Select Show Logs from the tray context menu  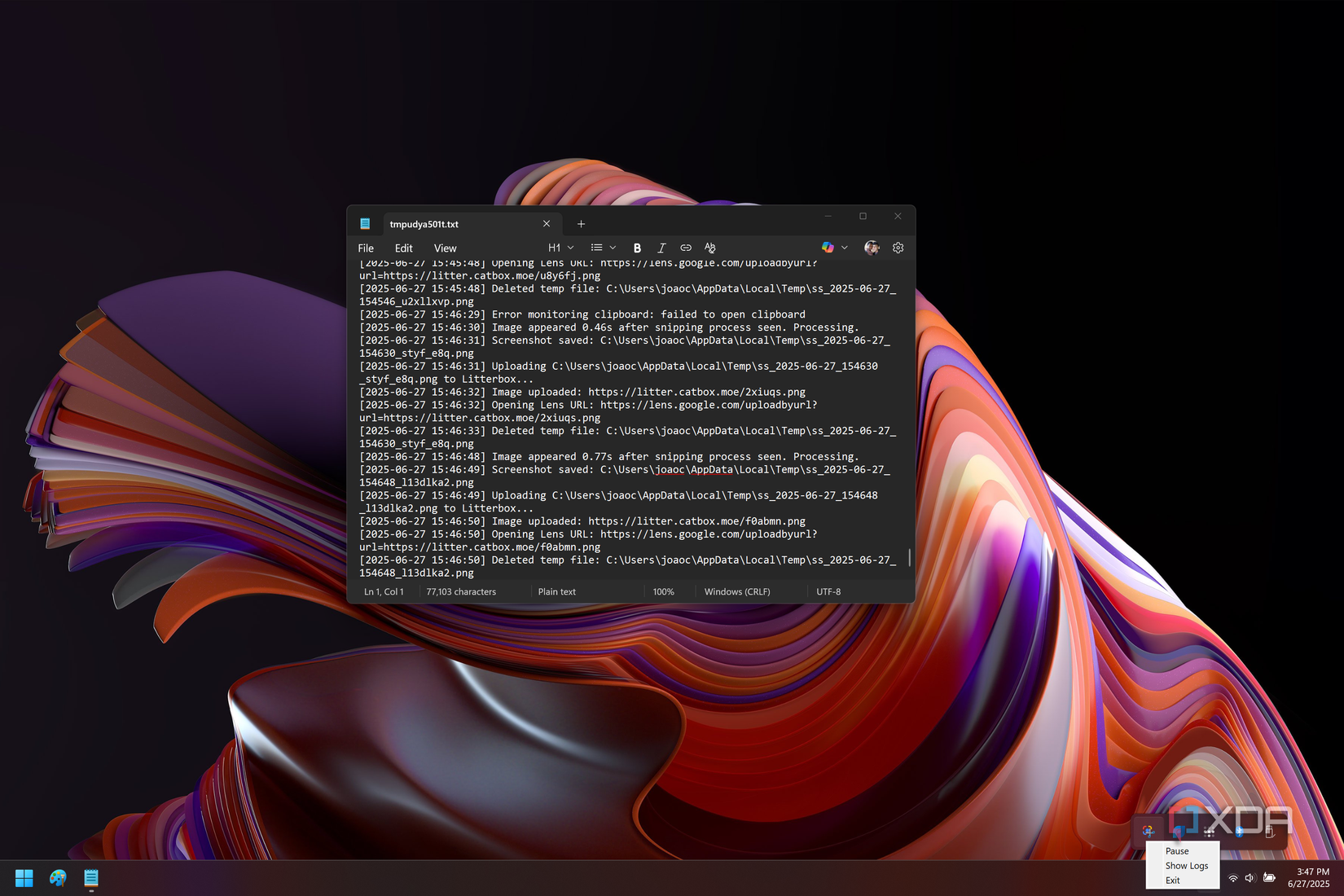[x=1186, y=866]
